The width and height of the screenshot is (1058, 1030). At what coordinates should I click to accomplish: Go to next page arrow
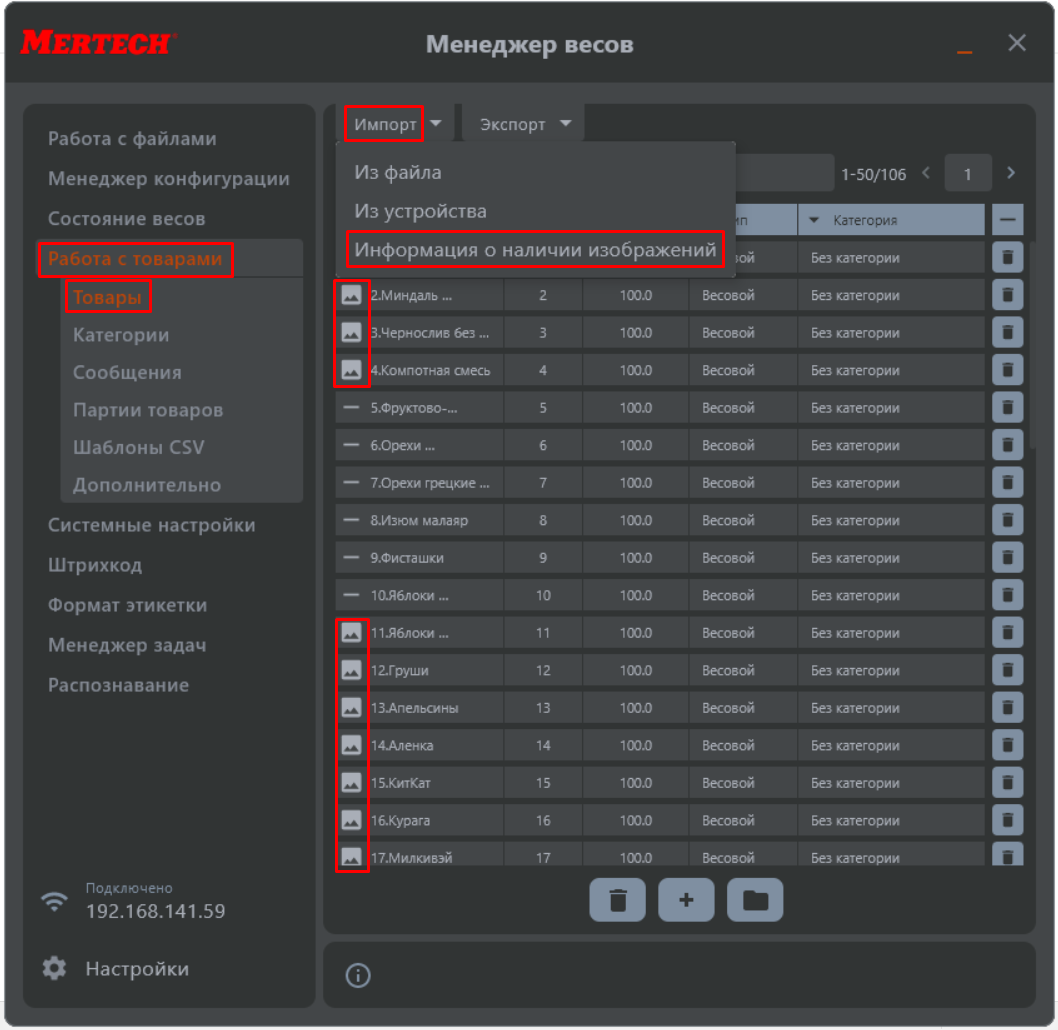[1011, 173]
